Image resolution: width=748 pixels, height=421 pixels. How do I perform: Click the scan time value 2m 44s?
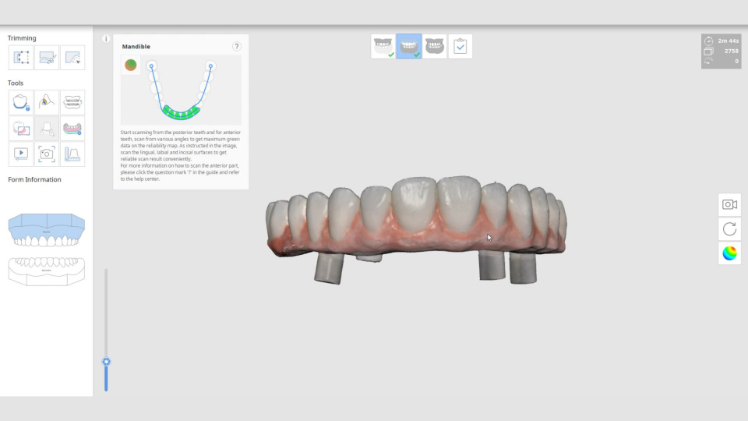[x=728, y=41]
